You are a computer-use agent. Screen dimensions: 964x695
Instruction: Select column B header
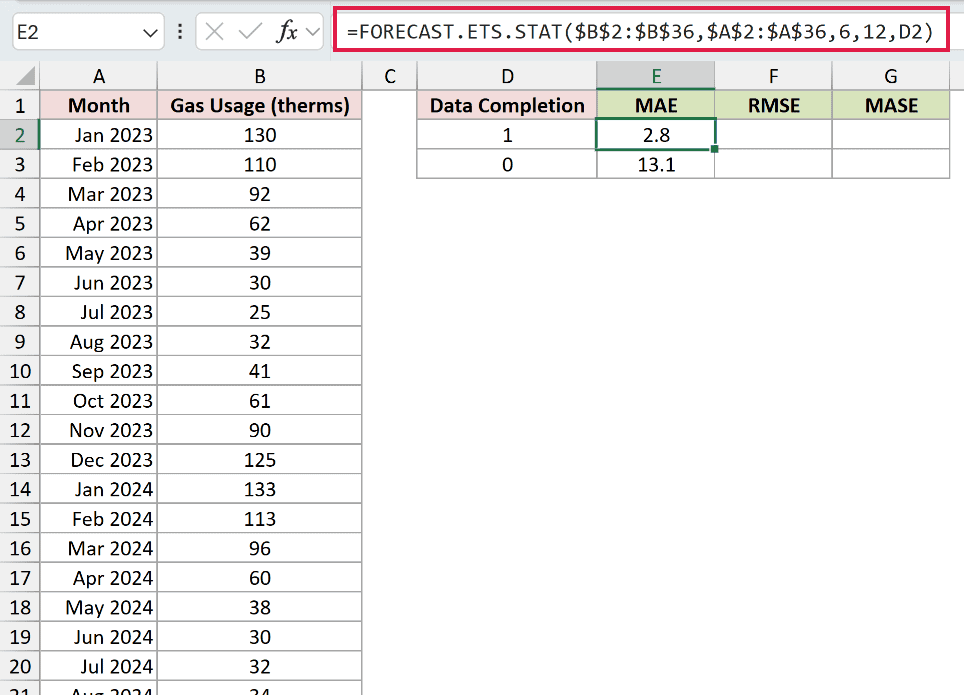259,76
